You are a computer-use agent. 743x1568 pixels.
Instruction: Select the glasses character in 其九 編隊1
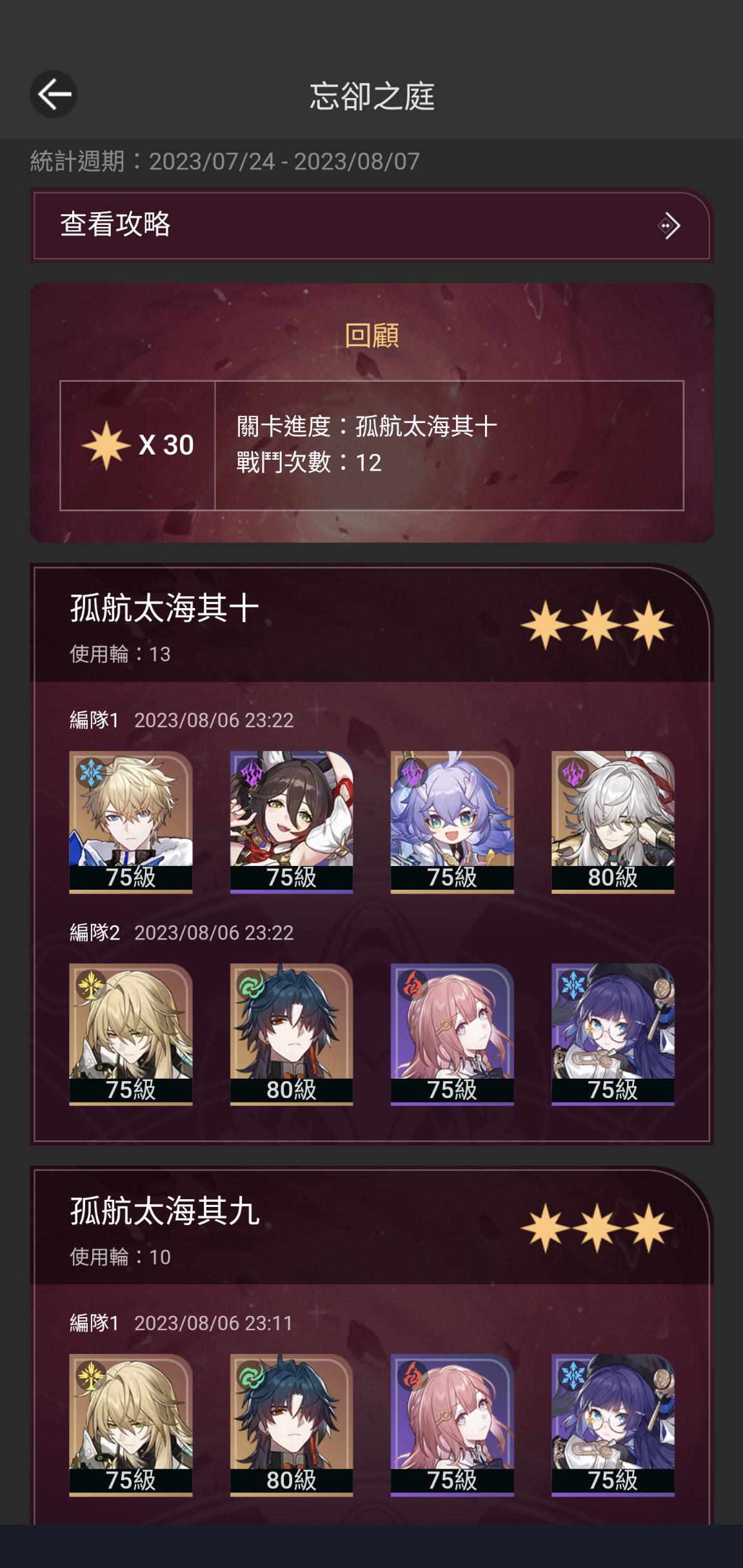613,1425
